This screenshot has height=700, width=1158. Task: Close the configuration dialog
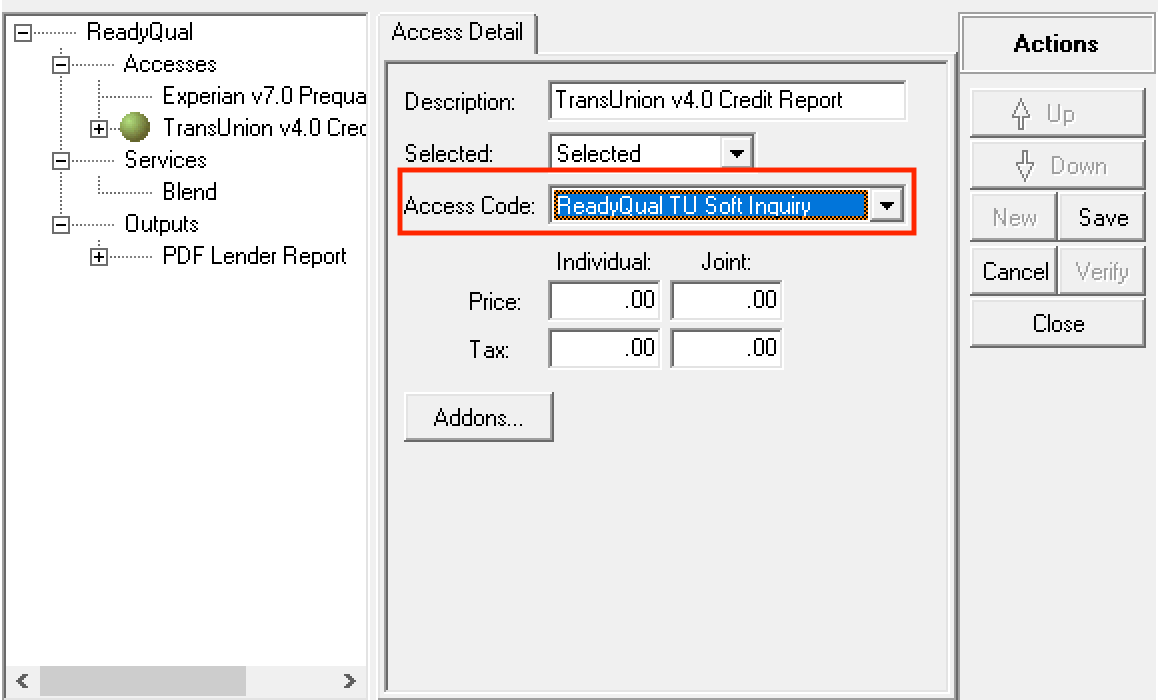(1058, 324)
